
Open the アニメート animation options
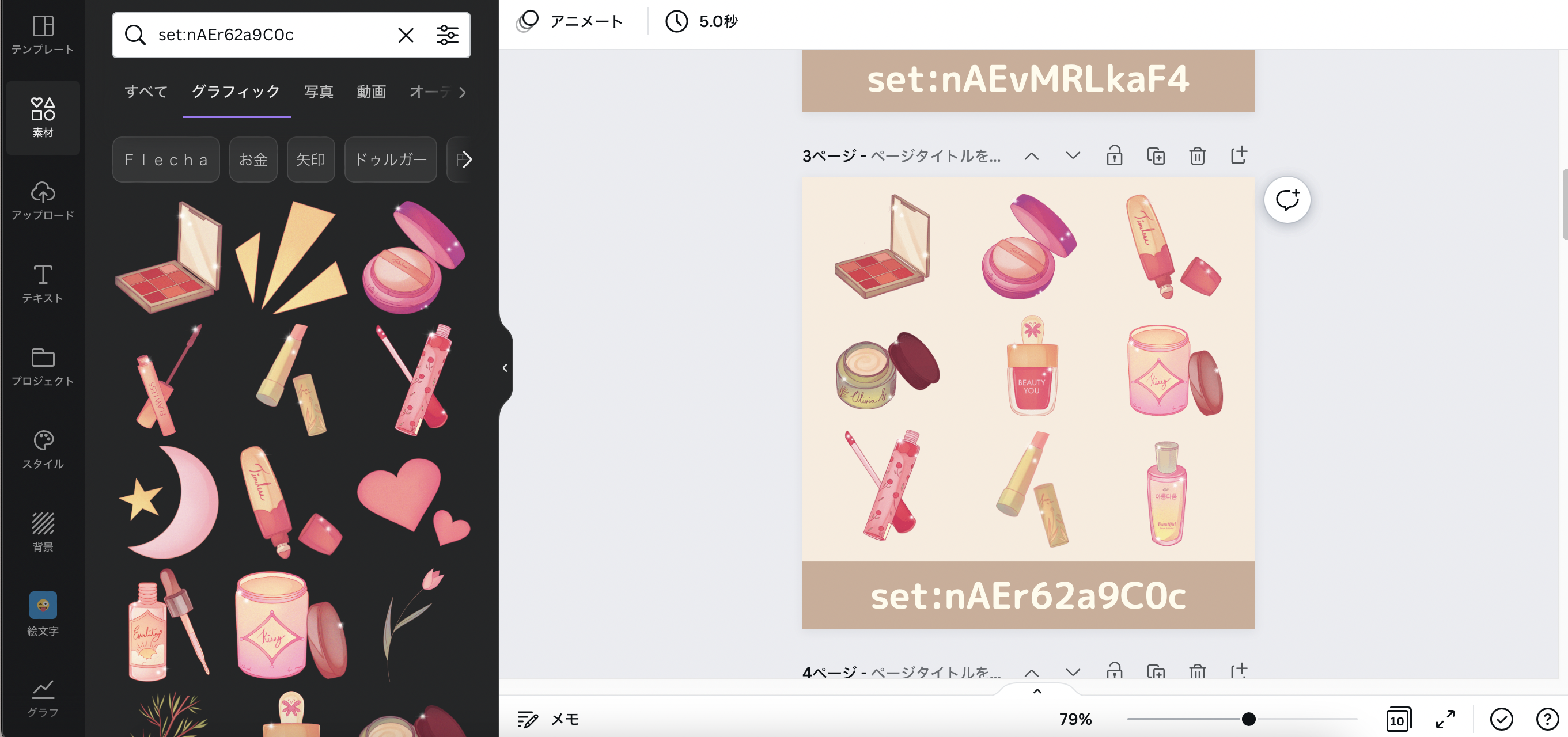570,21
